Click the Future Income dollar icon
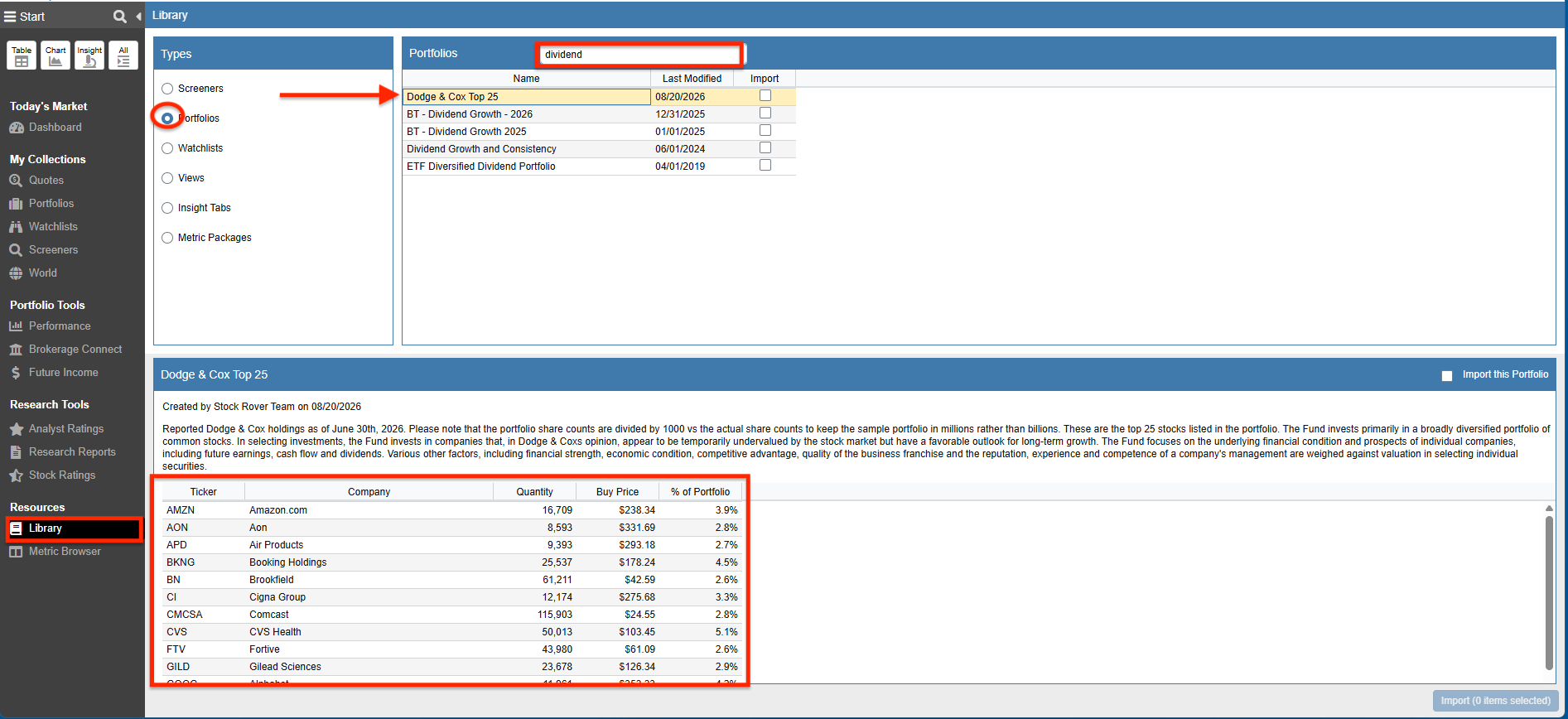Image resolution: width=1568 pixels, height=719 pixels. coord(16,373)
